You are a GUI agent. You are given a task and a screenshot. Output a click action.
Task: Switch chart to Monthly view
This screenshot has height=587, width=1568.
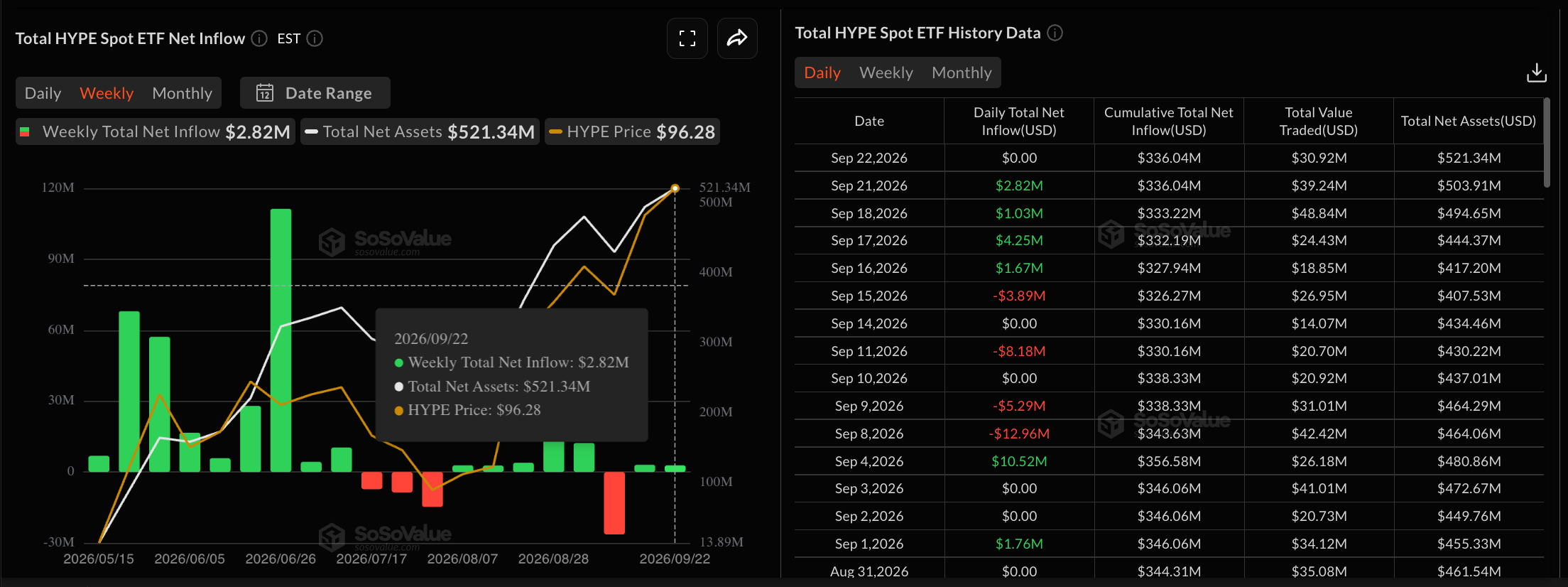click(x=182, y=93)
